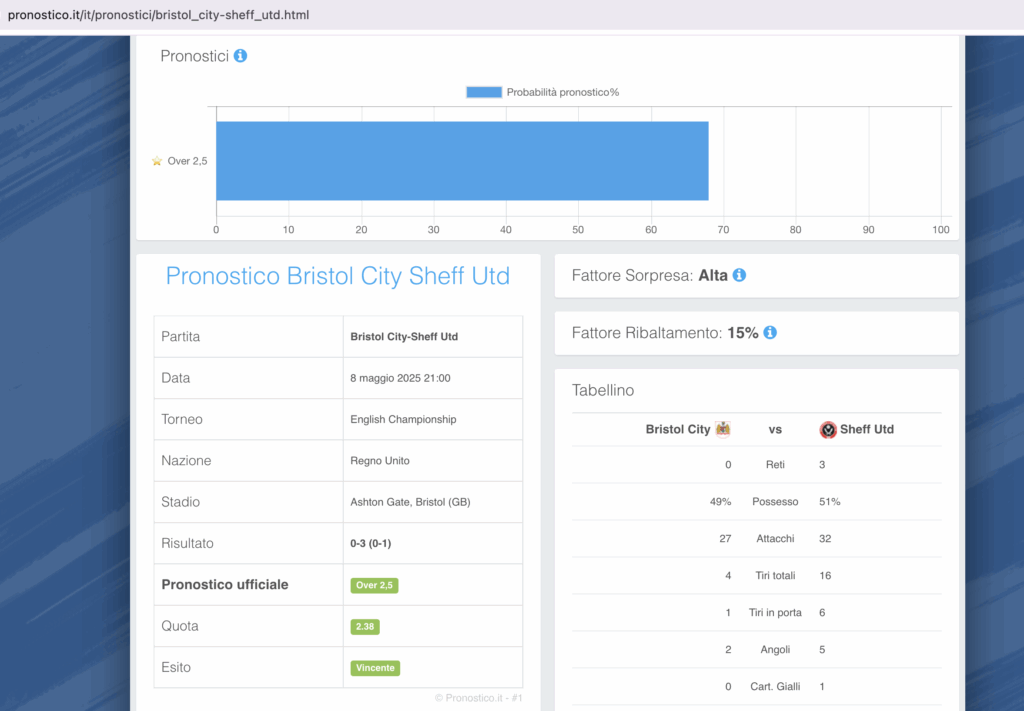The height and width of the screenshot is (711, 1024).
Task: Click the Pronostico ufficiale row label
Action: click(225, 584)
